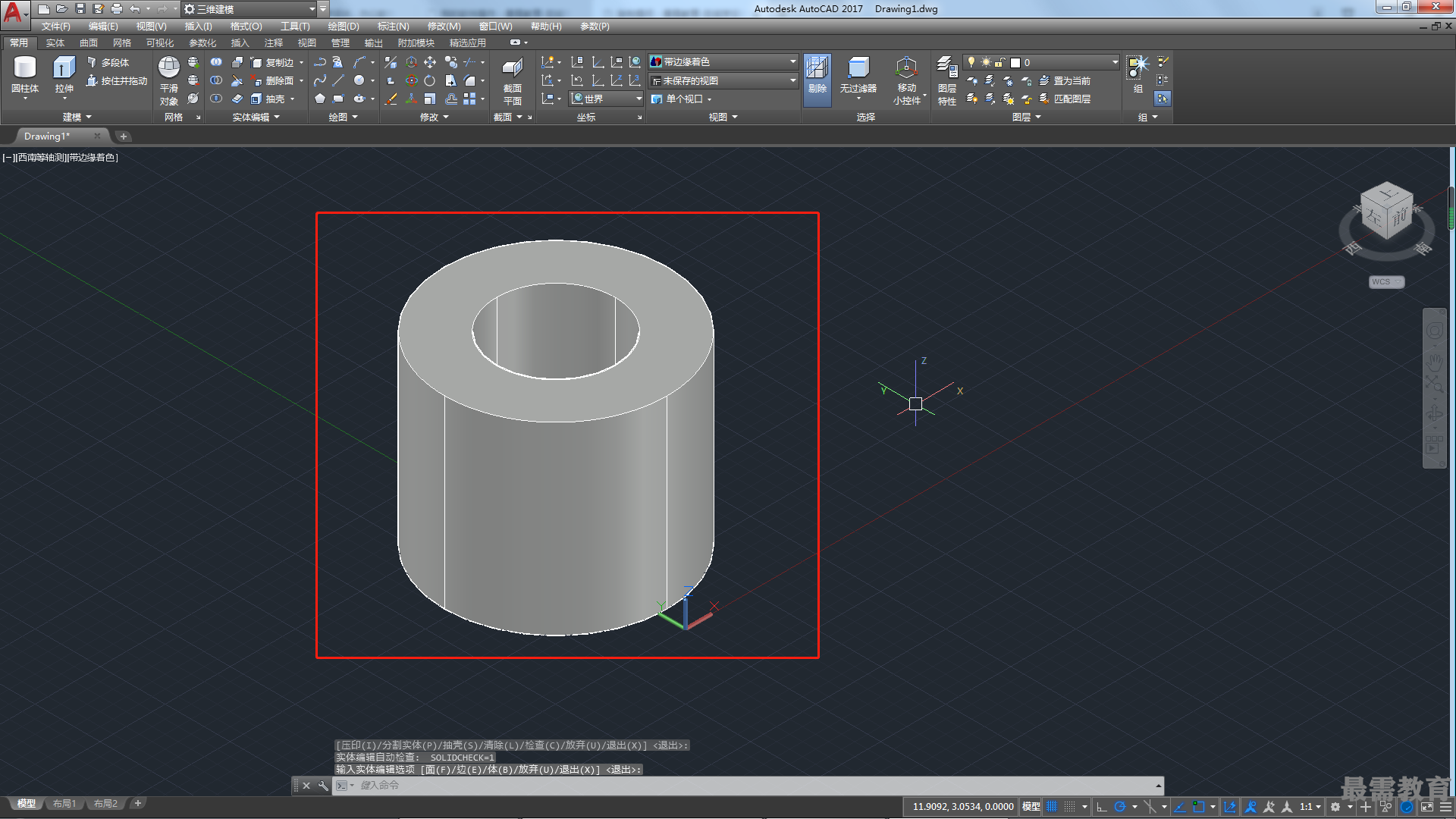Click the 置为当前 layer button
The width and height of the screenshot is (1456, 819).
click(x=1065, y=80)
